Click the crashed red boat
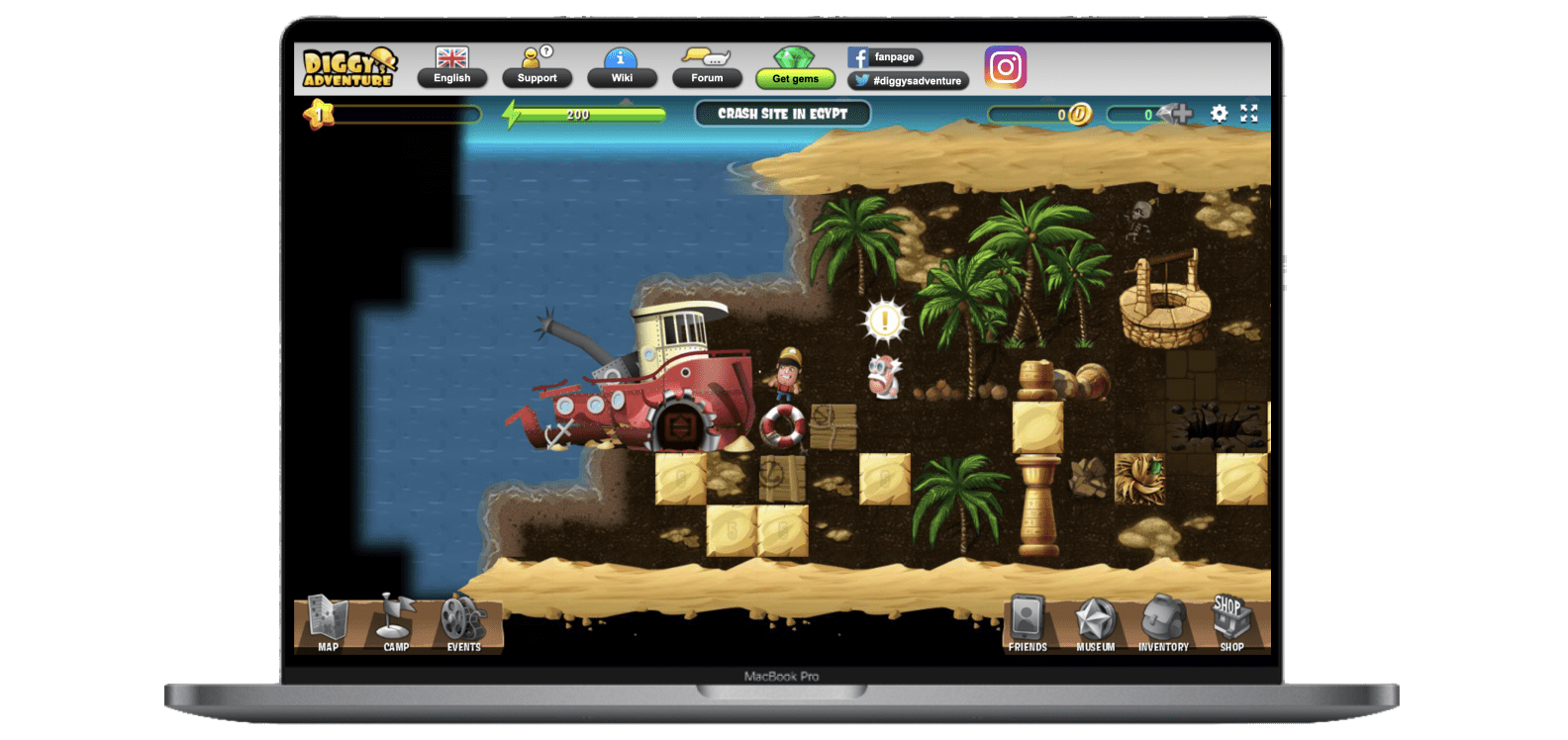The height and width of the screenshot is (740, 1568). (x=644, y=379)
